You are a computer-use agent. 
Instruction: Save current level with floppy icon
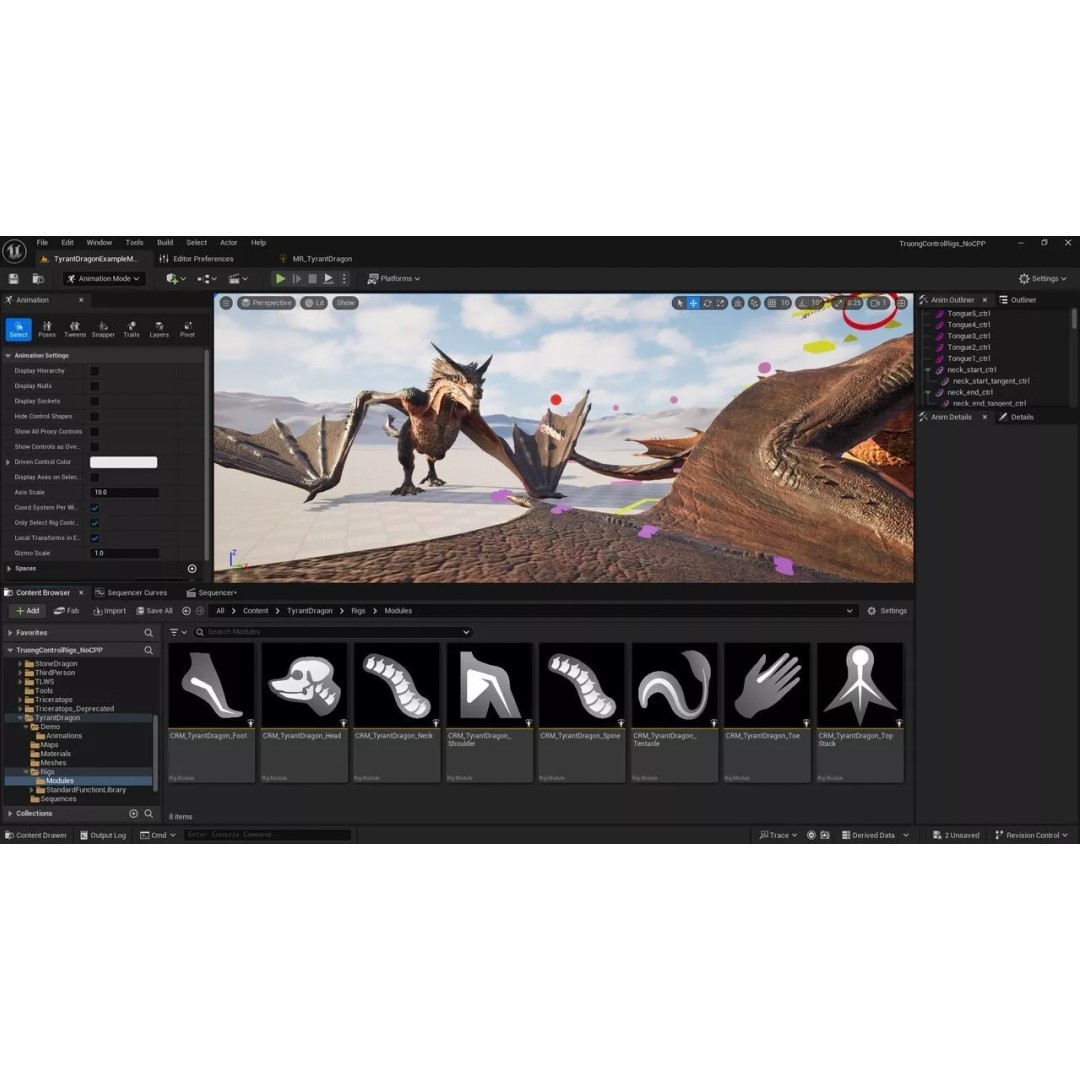13,279
